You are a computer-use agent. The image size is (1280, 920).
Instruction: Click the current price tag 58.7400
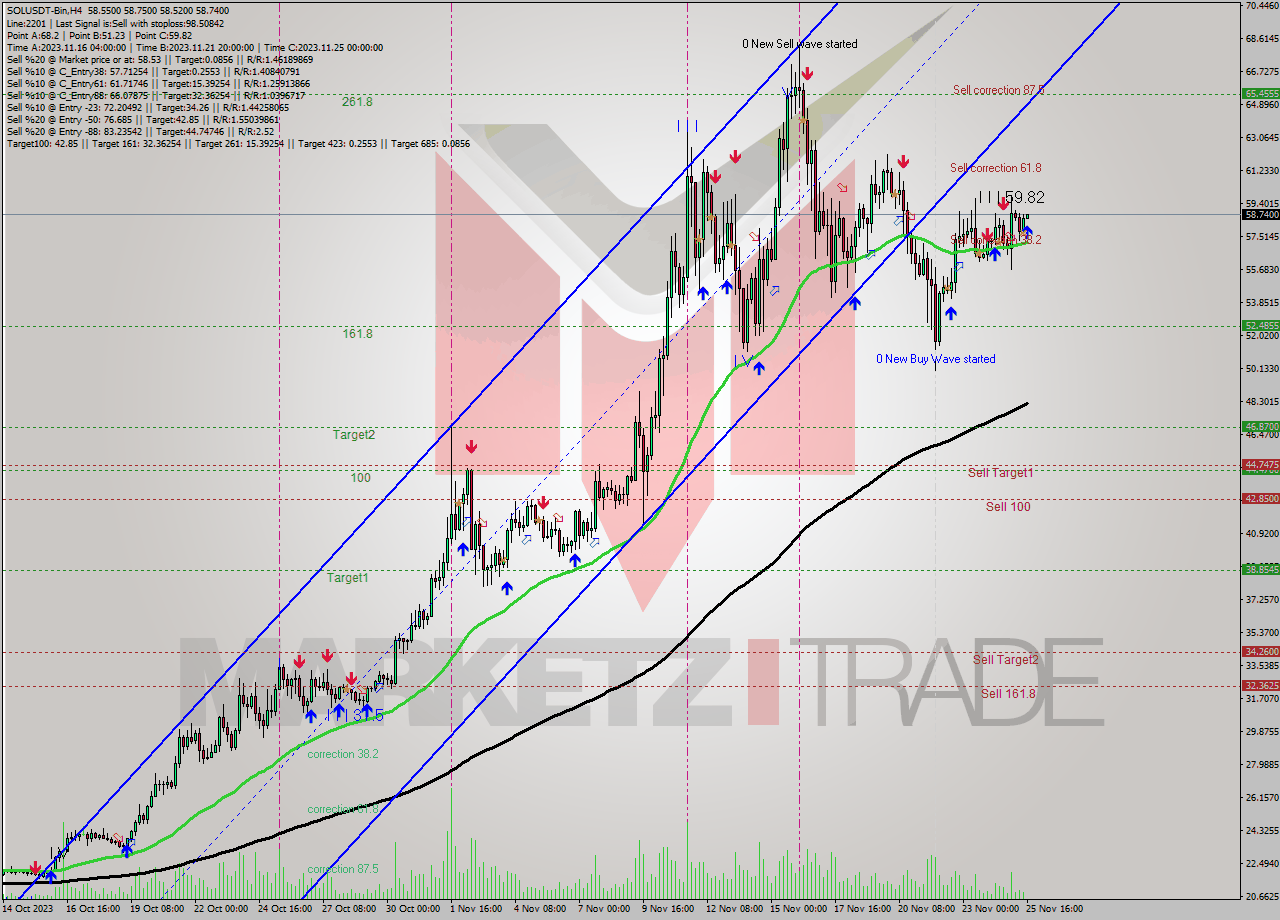point(1261,214)
